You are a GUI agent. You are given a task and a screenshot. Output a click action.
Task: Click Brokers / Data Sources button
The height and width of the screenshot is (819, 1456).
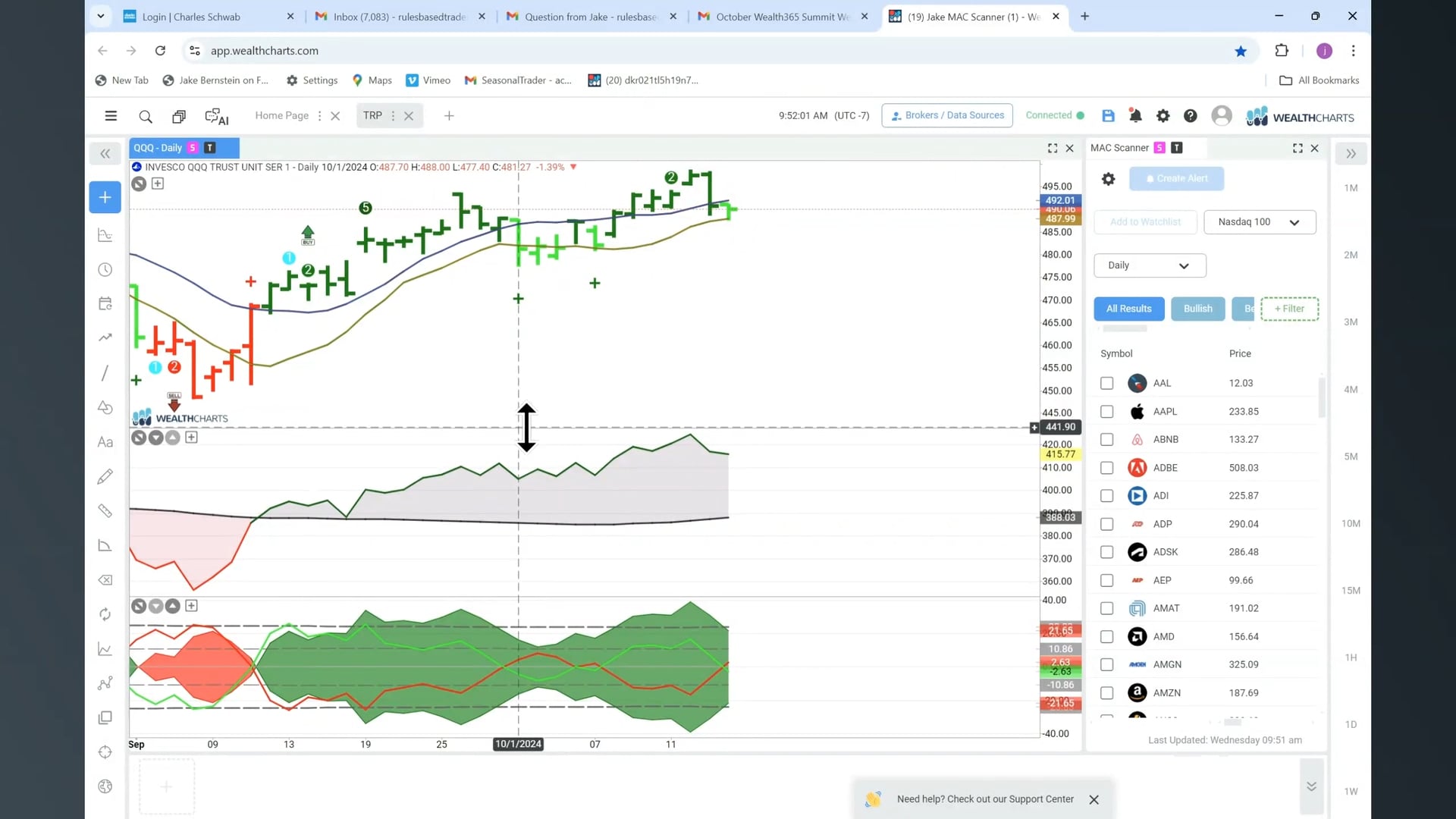click(947, 115)
